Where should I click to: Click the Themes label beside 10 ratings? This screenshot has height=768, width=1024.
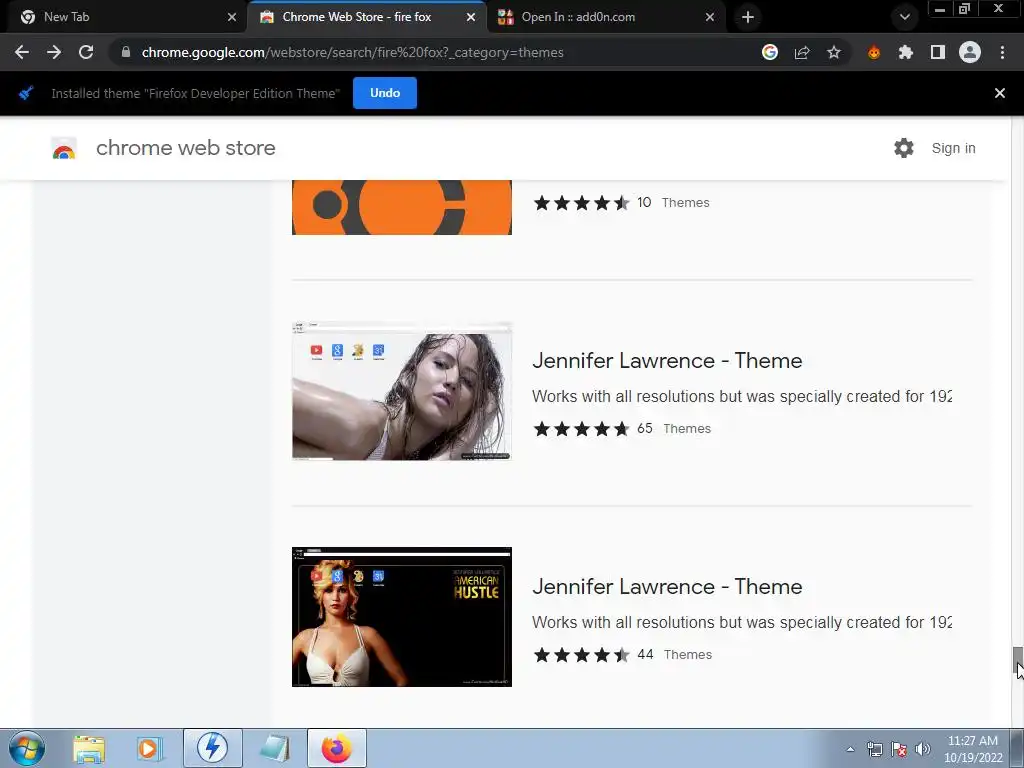coord(686,202)
